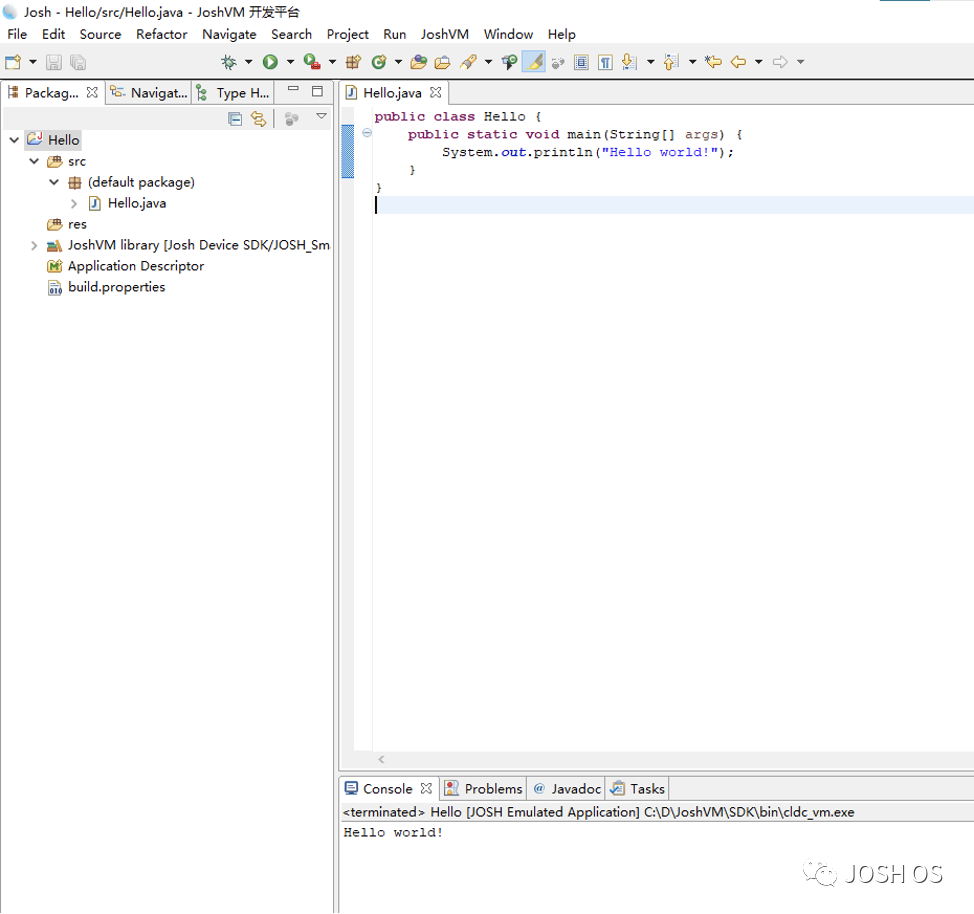This screenshot has width=974, height=914.
Task: Expand the Hello.java tree node
Action: [x=74, y=204]
